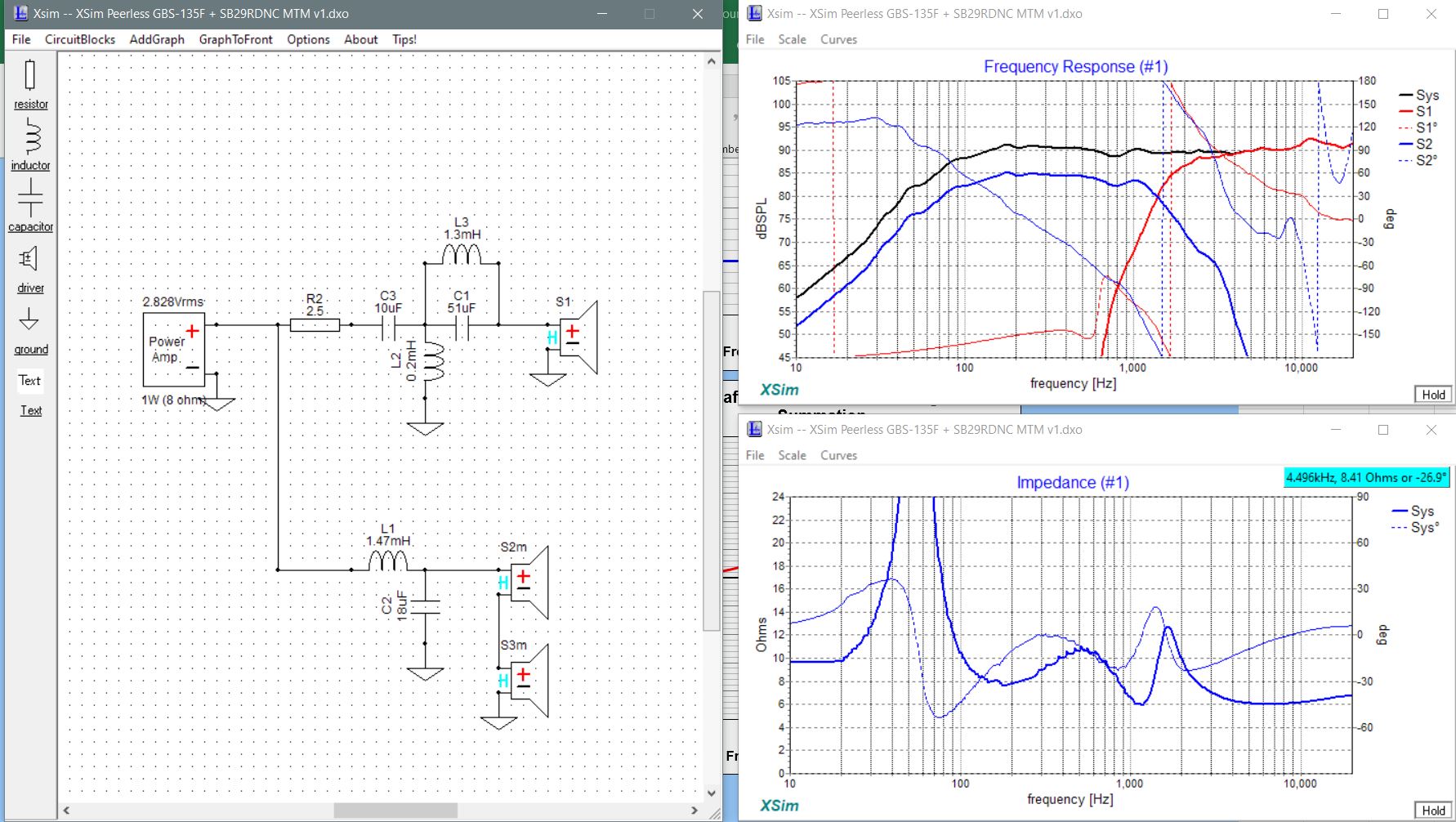Open File menu in Frequency Response window
The width and height of the screenshot is (1456, 822).
pyautogui.click(x=755, y=39)
